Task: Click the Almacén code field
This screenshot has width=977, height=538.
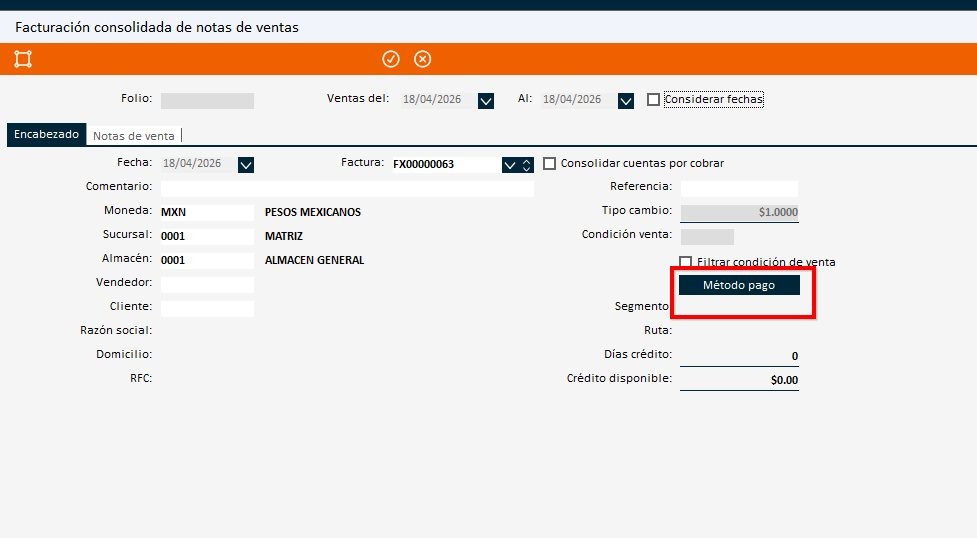Action: pyautogui.click(x=207, y=261)
